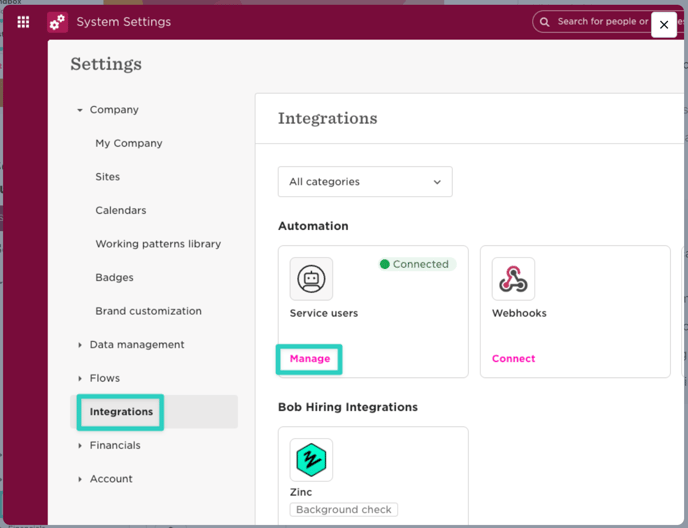Click the Automation section heading

click(313, 226)
